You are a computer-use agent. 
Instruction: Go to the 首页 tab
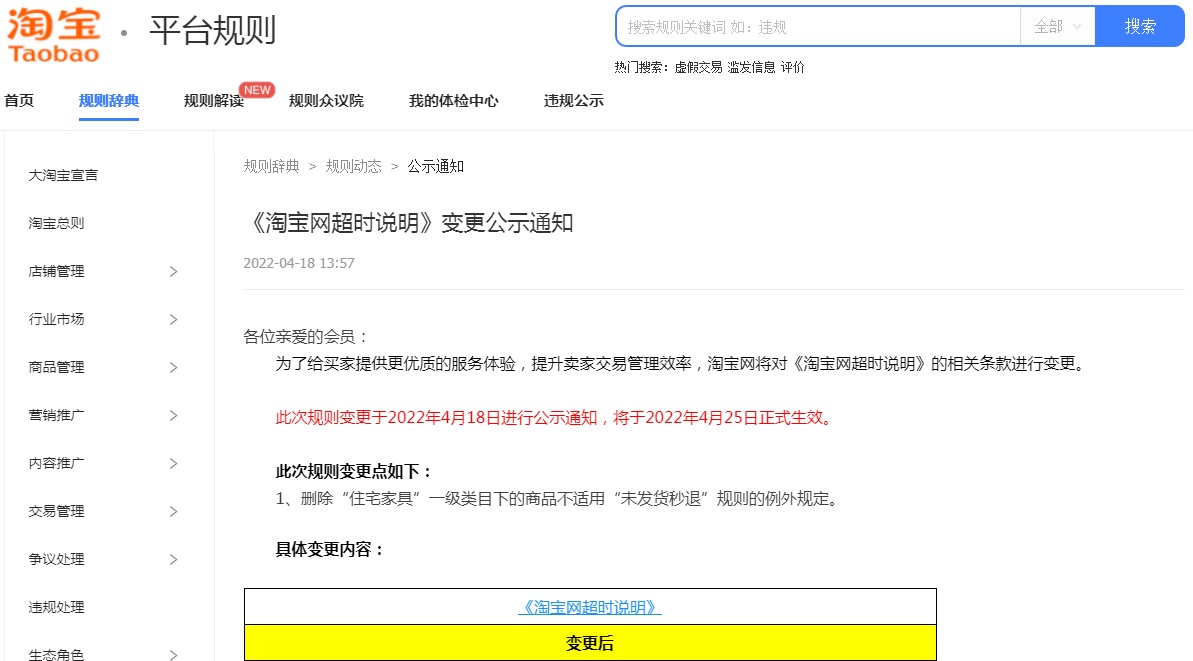(x=19, y=101)
